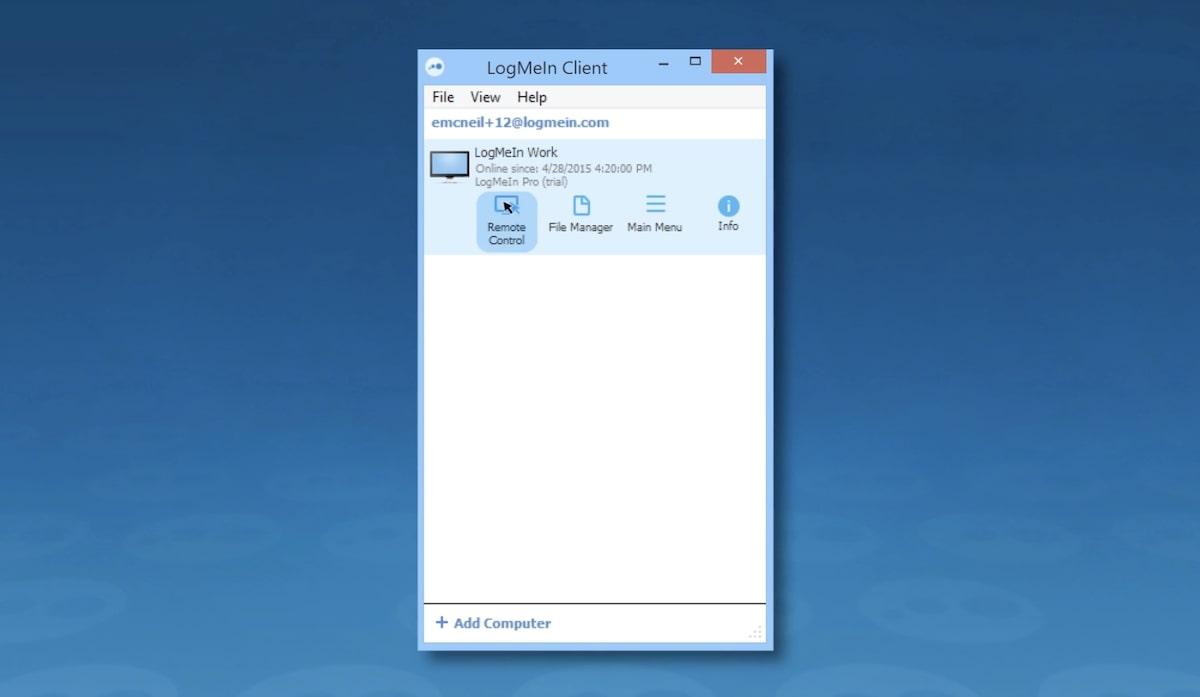Open the View menu
Viewport: 1200px width, 697px height.
[x=485, y=97]
